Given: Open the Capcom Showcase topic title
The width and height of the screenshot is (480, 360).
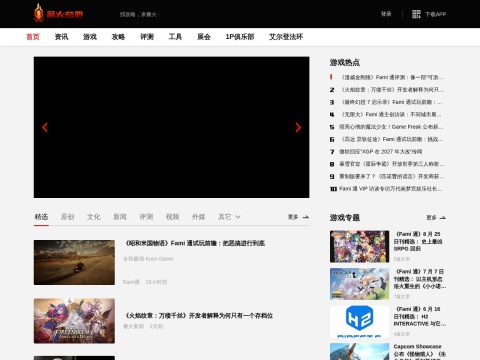Looking at the screenshot, I should (420, 351).
